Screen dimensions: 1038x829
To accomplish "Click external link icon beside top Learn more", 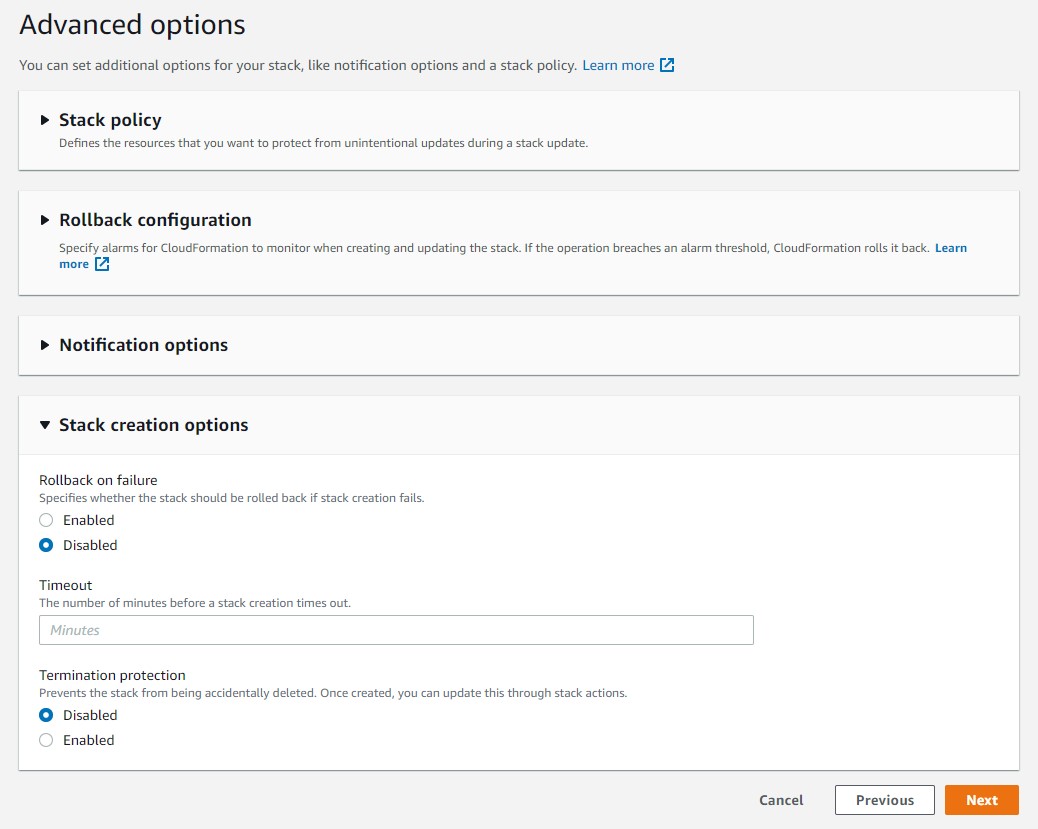I will (x=667, y=65).
